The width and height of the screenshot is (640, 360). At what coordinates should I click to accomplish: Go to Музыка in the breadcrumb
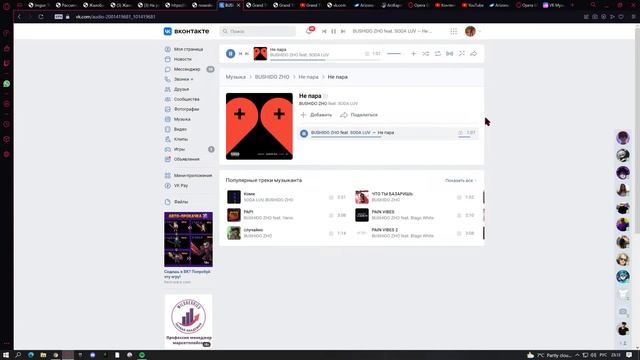236,77
